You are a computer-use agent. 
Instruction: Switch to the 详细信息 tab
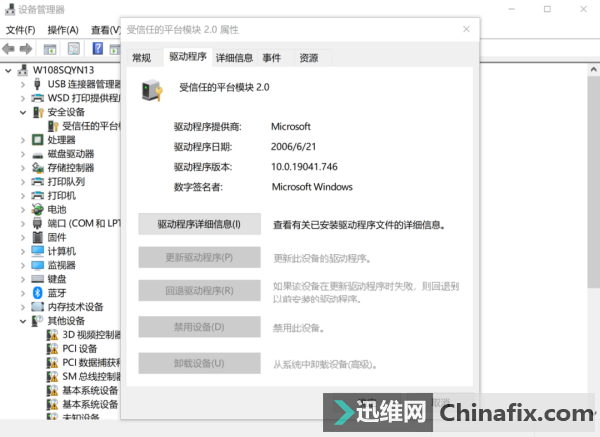[x=235, y=58]
